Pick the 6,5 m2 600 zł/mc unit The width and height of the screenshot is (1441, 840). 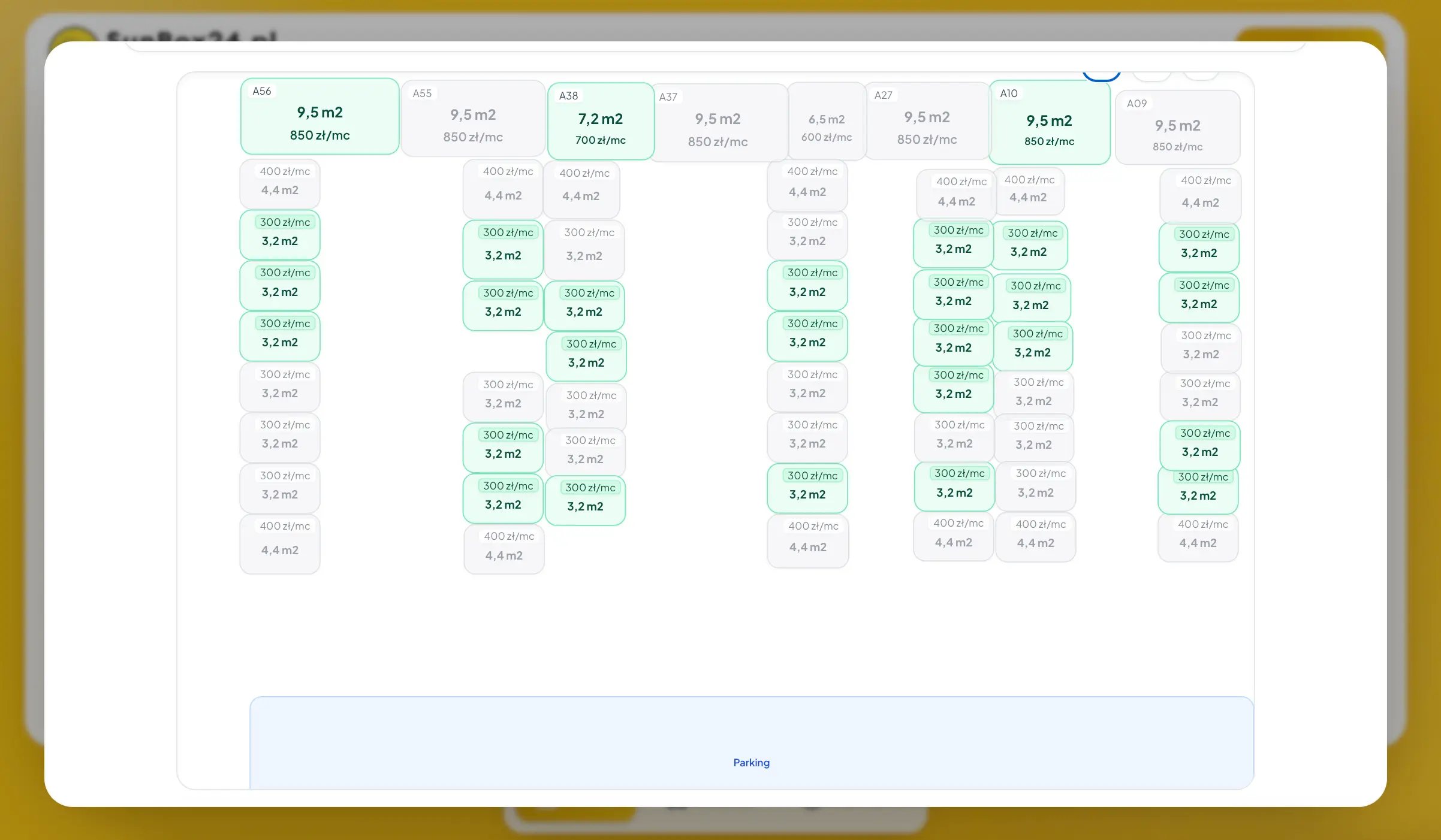(826, 122)
